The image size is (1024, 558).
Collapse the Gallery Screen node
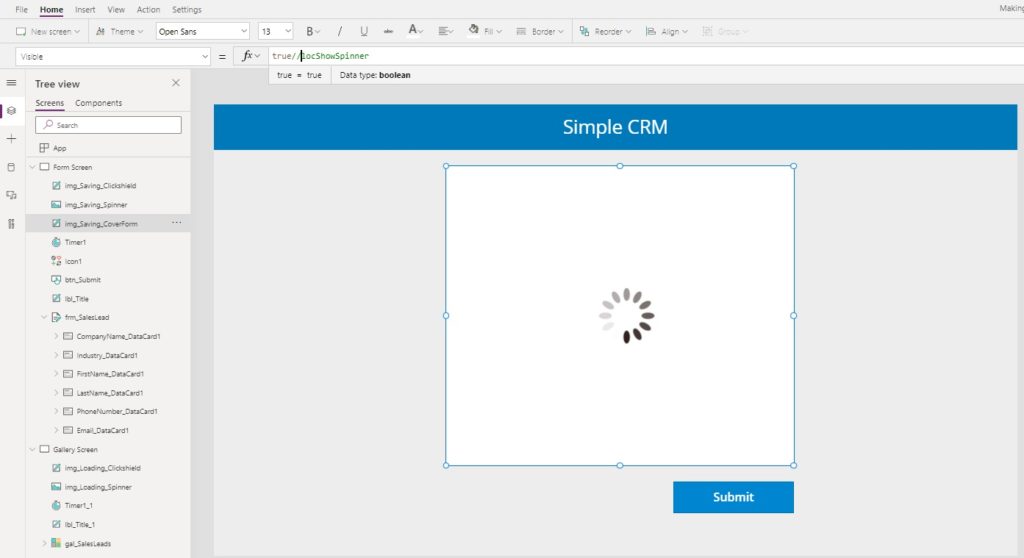[32, 450]
